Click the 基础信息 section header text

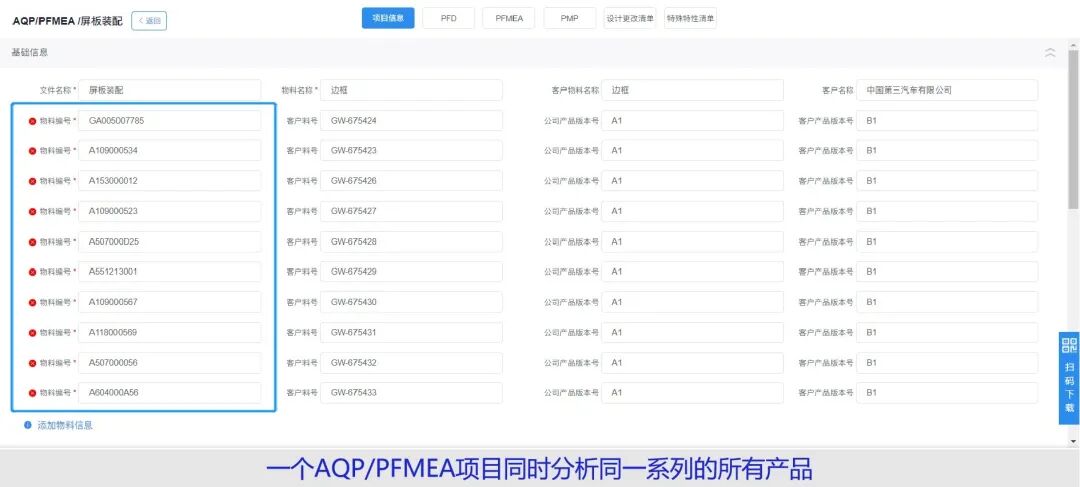tap(30, 52)
